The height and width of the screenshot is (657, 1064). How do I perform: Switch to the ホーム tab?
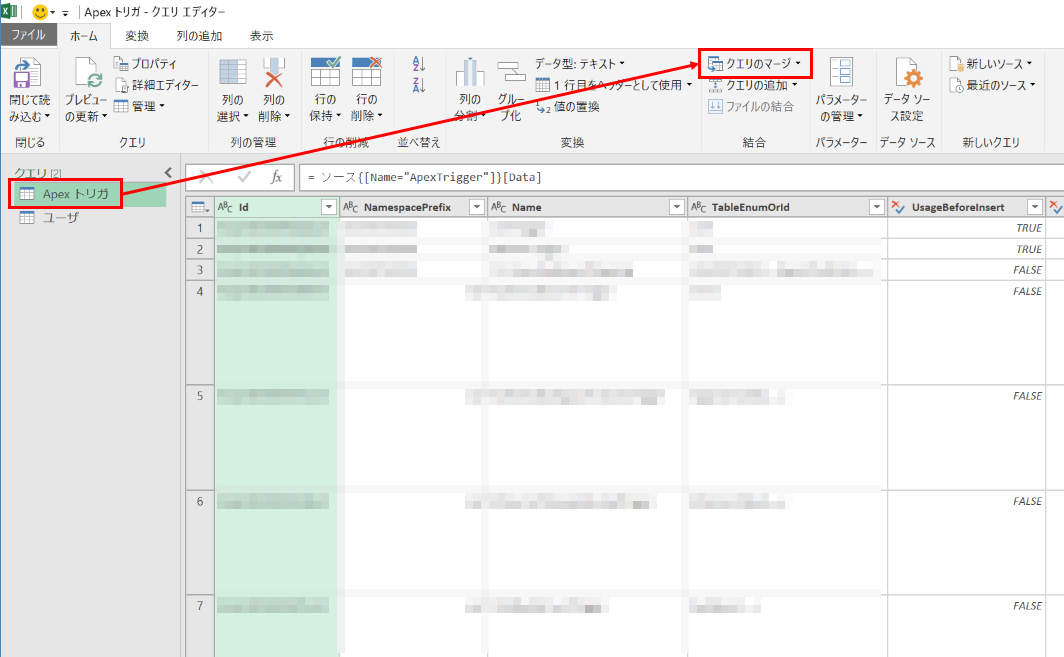tap(84, 36)
